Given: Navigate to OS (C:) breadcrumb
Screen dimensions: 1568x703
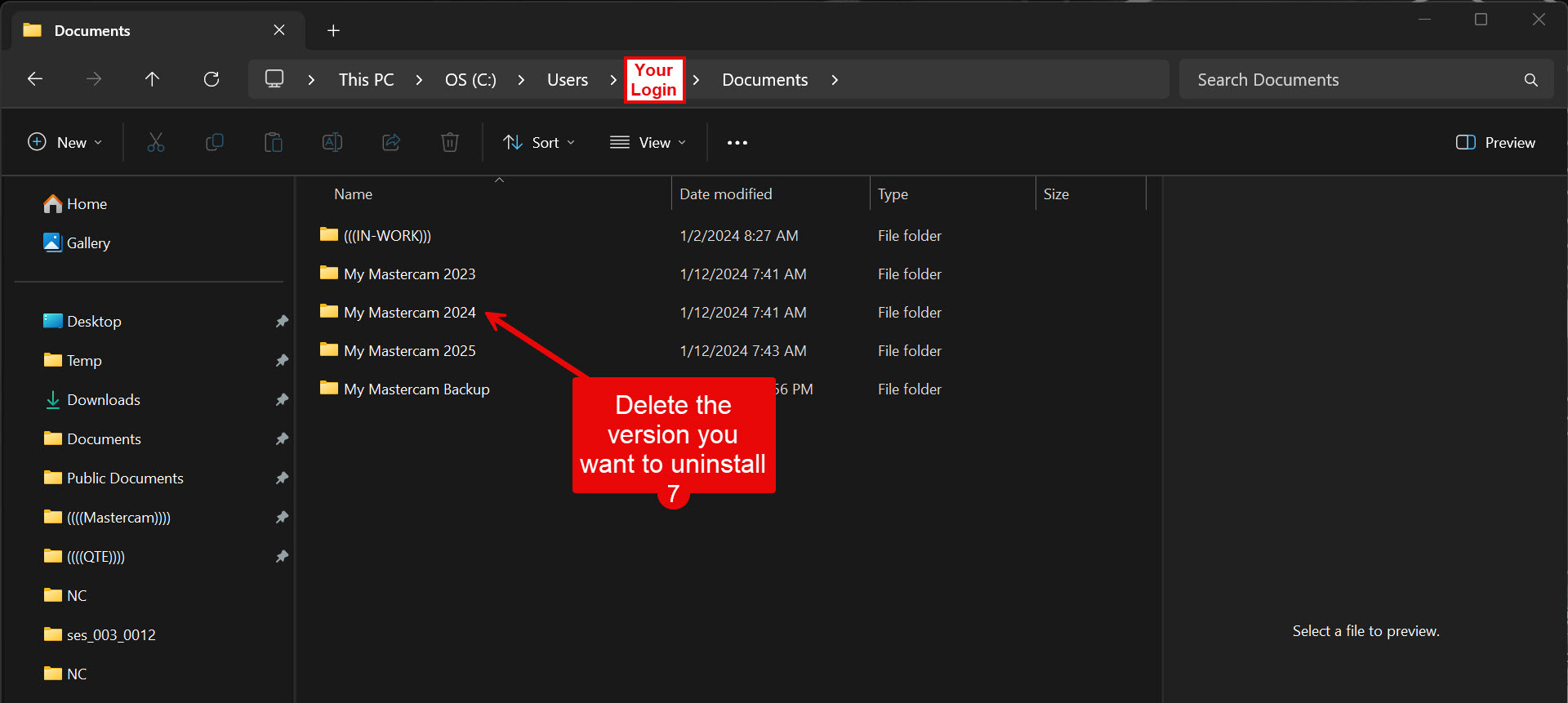Looking at the screenshot, I should 470,80.
